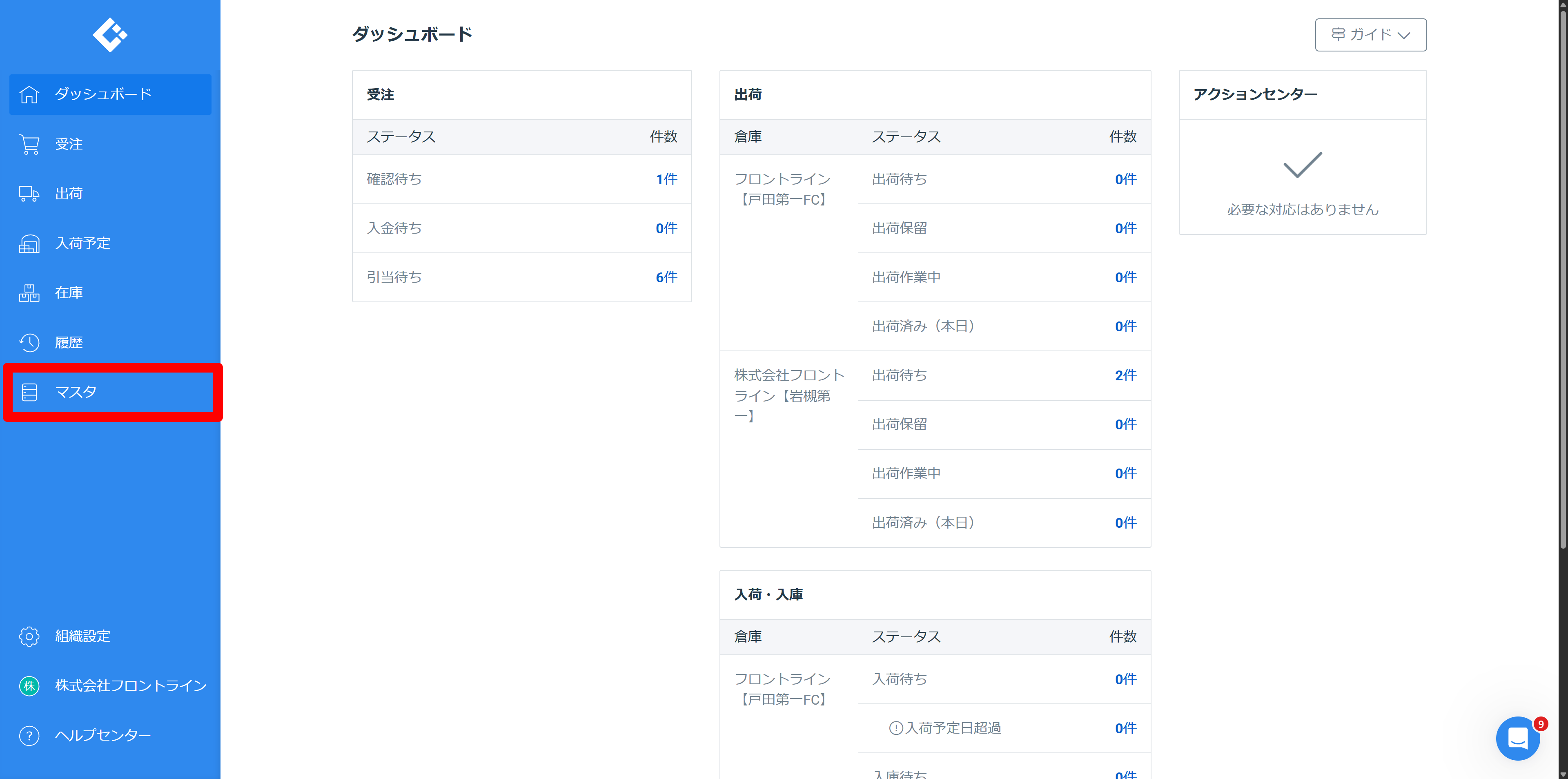Viewport: 1568px width, 779px height.
Task: Click 0件 for 入荷待ち row
Action: point(1125,679)
